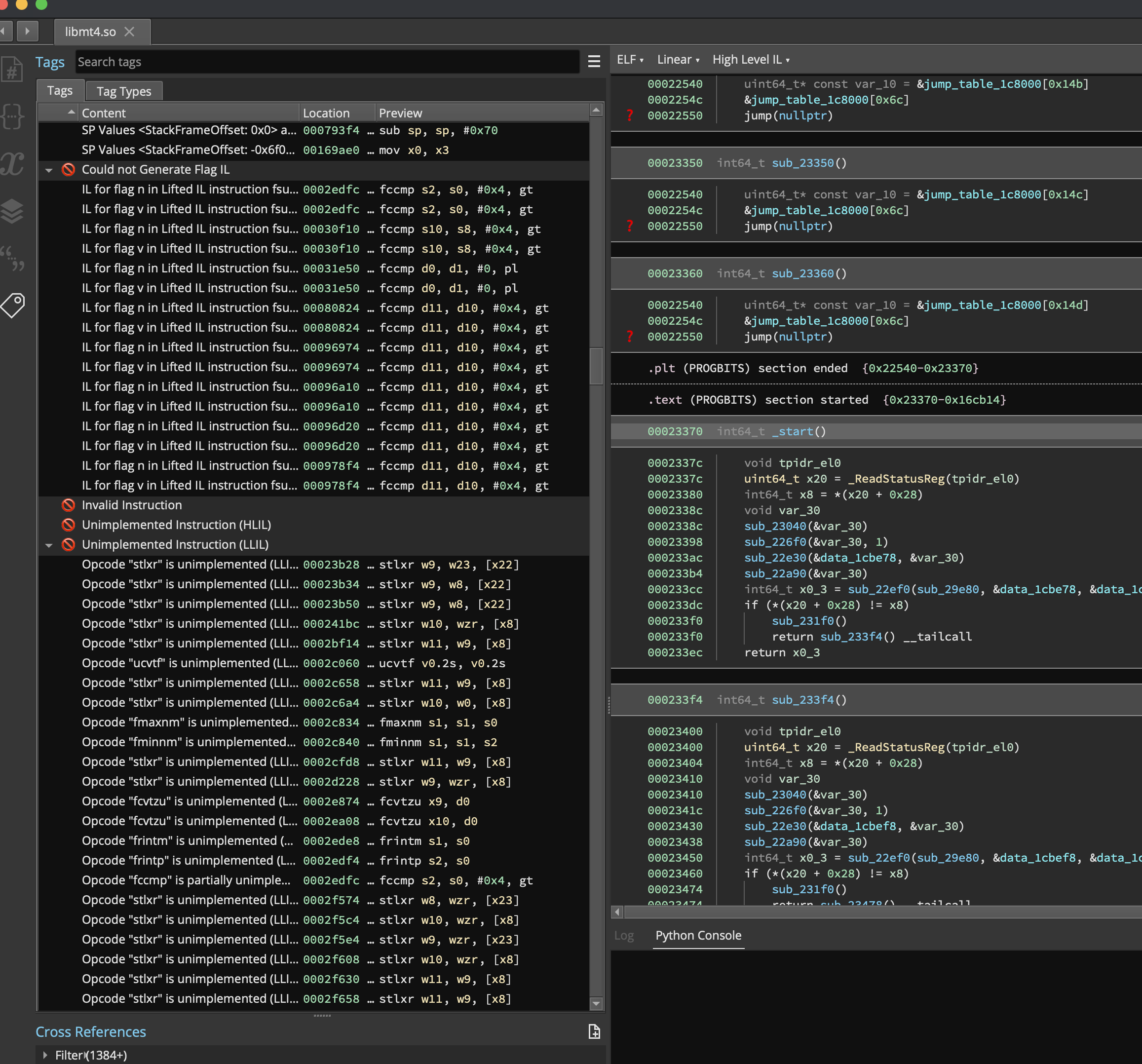Open the tags options hamburger menu
Screen dimensions: 1142x1064
(x=594, y=62)
